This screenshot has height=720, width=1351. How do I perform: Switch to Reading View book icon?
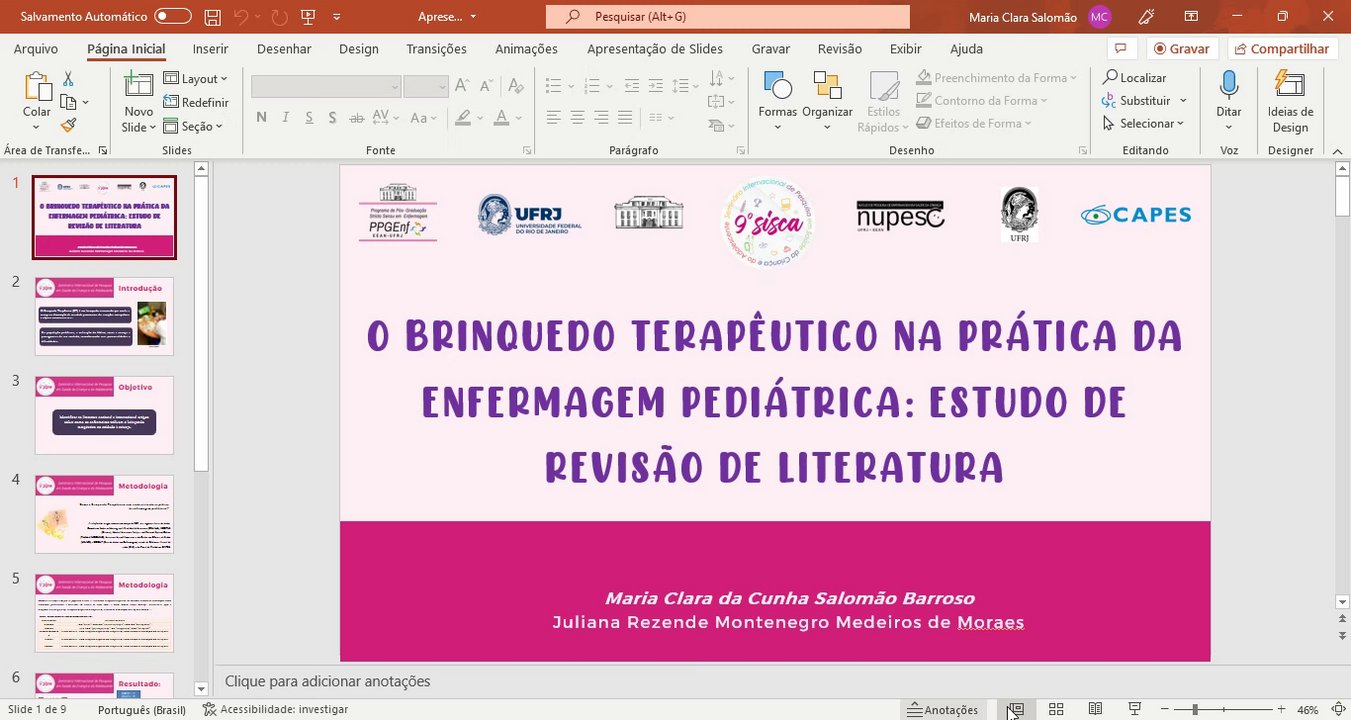click(x=1095, y=709)
